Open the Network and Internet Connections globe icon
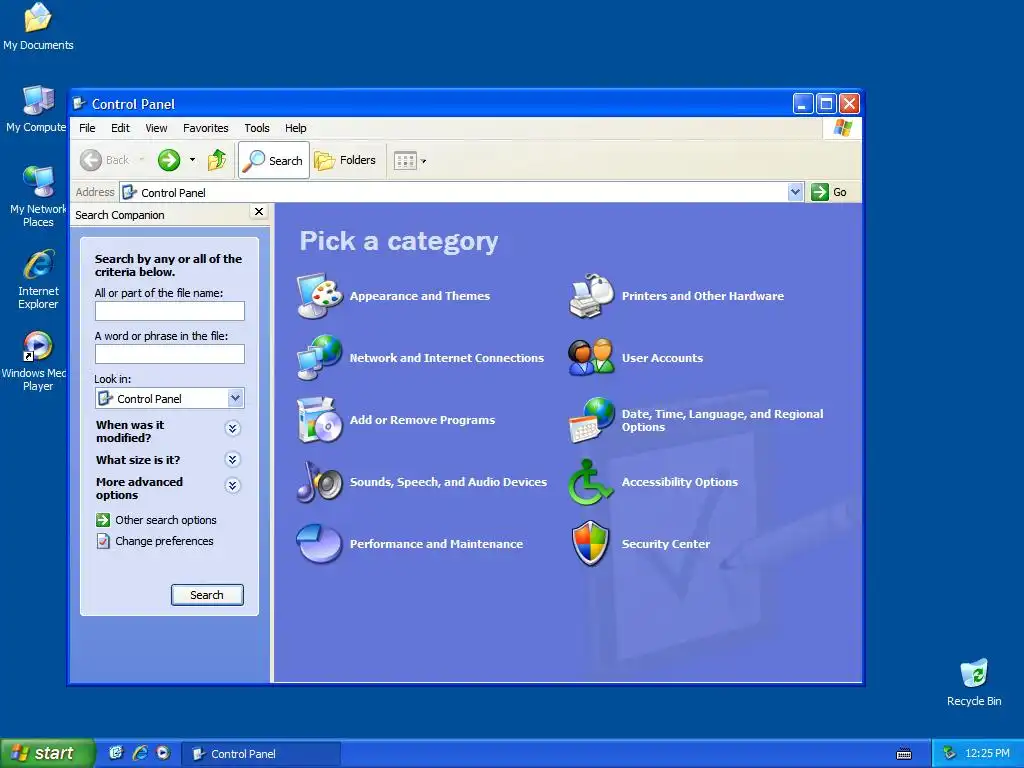 click(x=319, y=357)
